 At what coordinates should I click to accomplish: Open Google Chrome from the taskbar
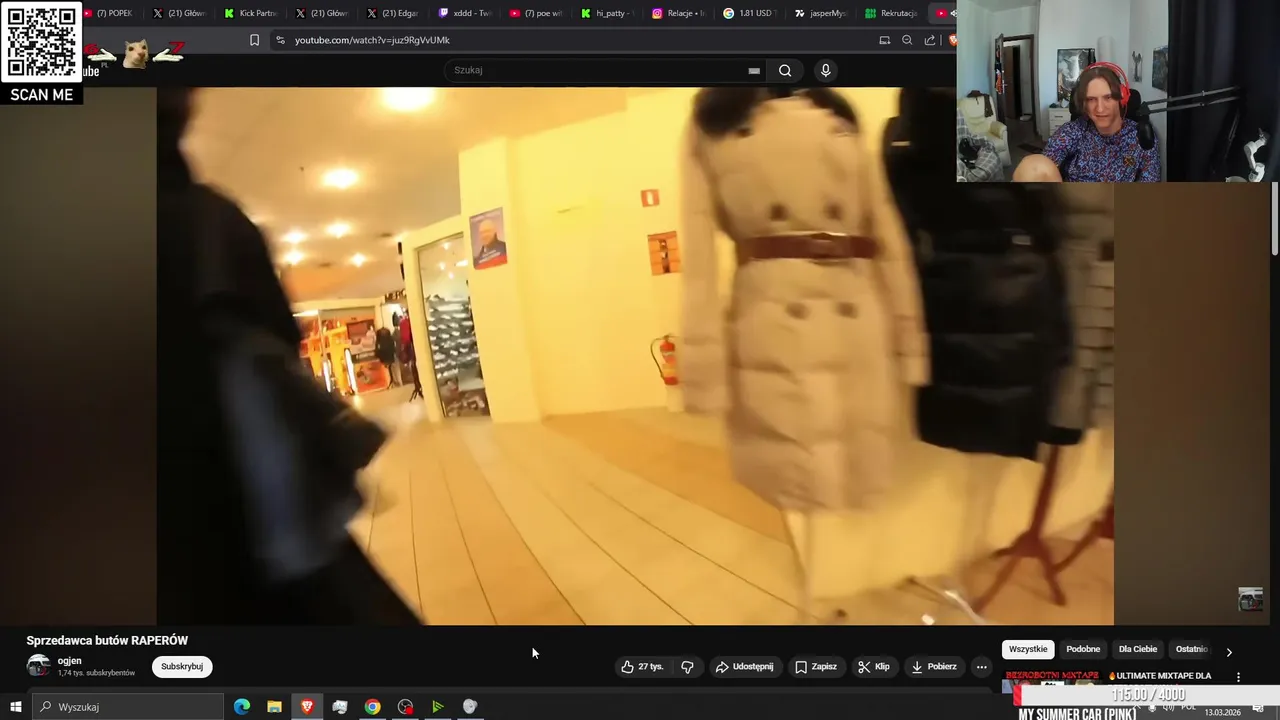click(x=372, y=707)
